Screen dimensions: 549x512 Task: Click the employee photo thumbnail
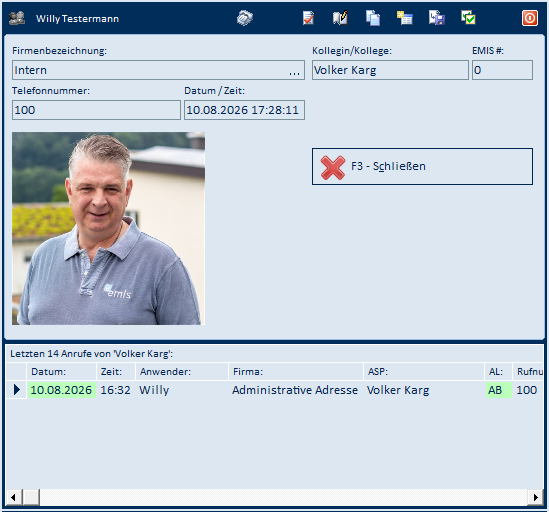(x=109, y=228)
